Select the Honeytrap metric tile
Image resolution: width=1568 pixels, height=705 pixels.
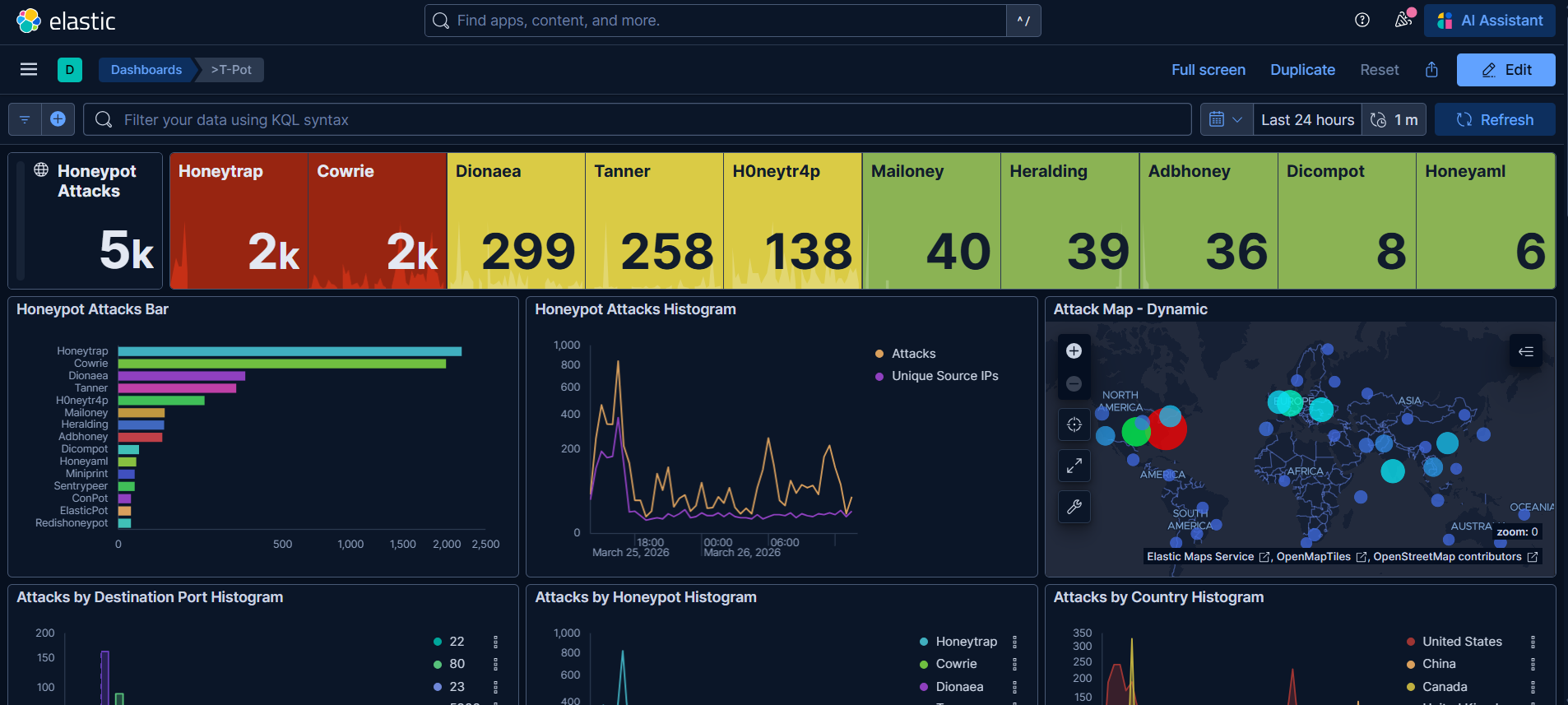click(239, 220)
